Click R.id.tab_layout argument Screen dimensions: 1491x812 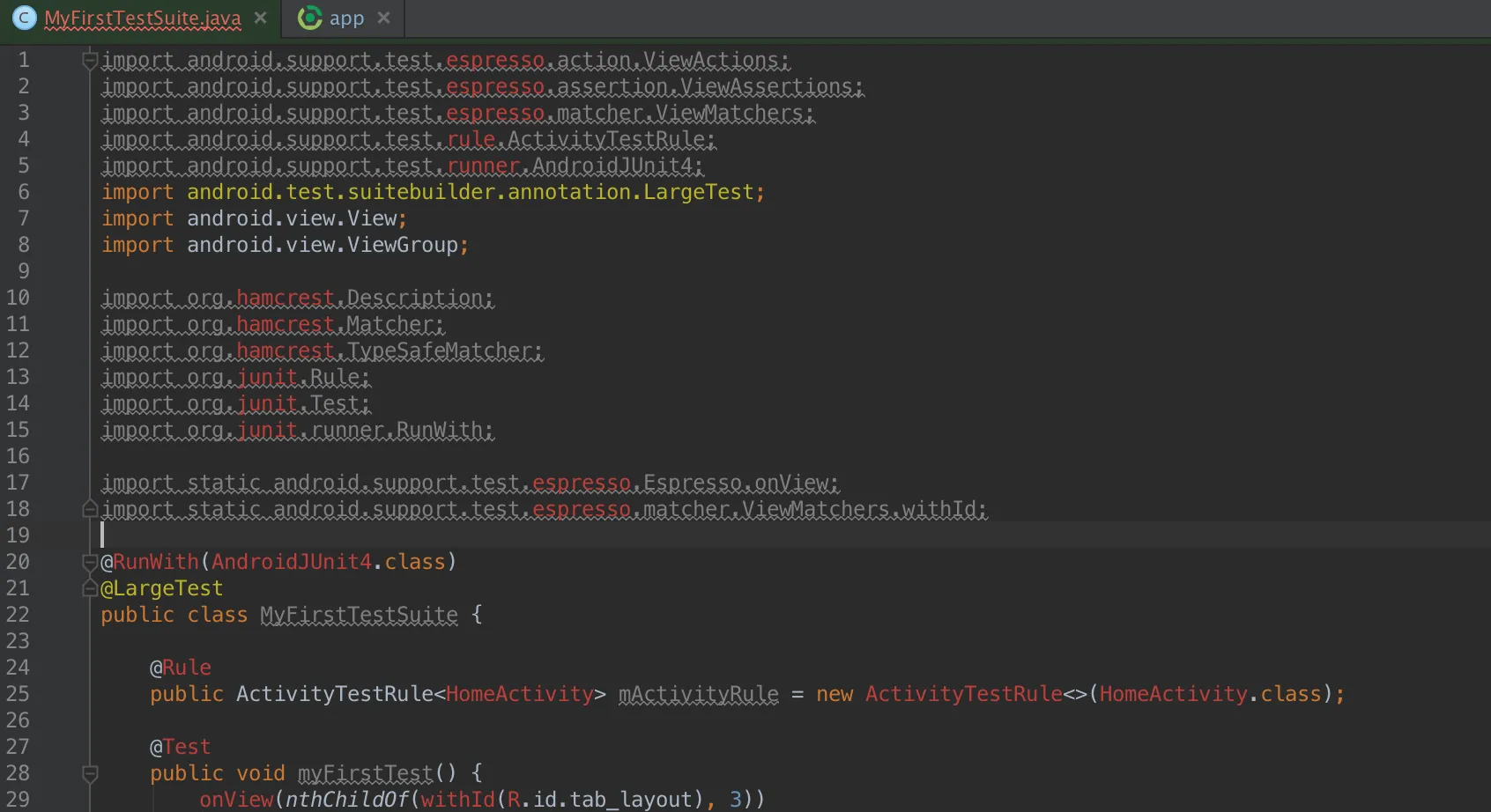(599, 800)
